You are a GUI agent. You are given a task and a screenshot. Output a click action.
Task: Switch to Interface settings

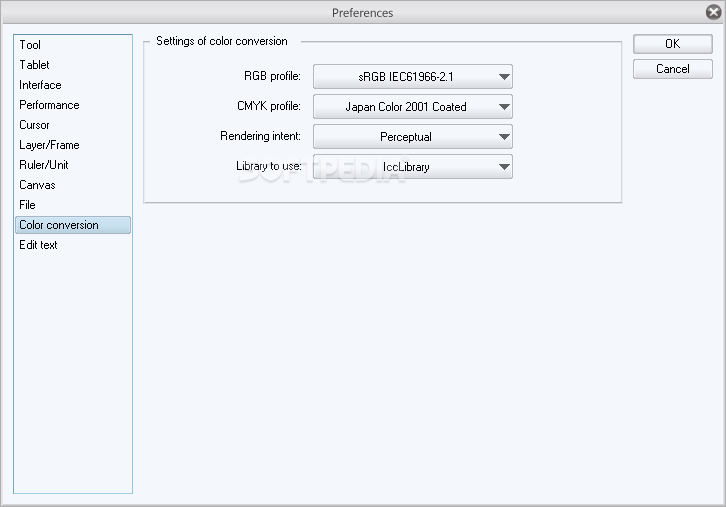(73, 85)
